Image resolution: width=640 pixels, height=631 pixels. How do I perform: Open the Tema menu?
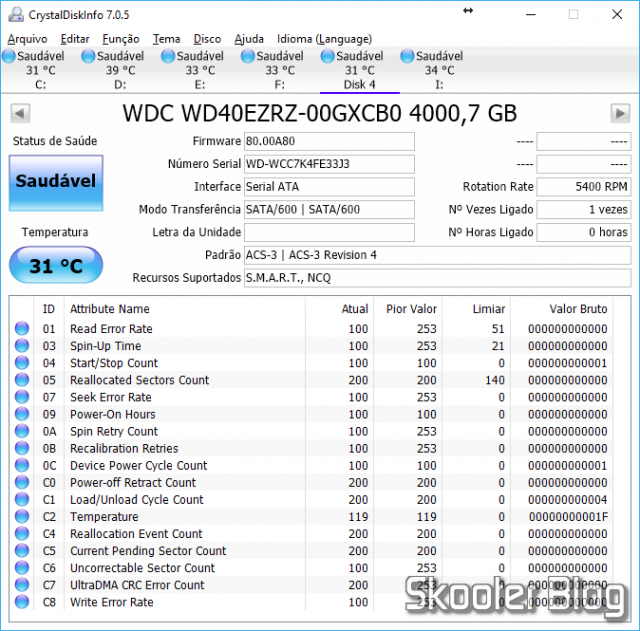[167, 39]
